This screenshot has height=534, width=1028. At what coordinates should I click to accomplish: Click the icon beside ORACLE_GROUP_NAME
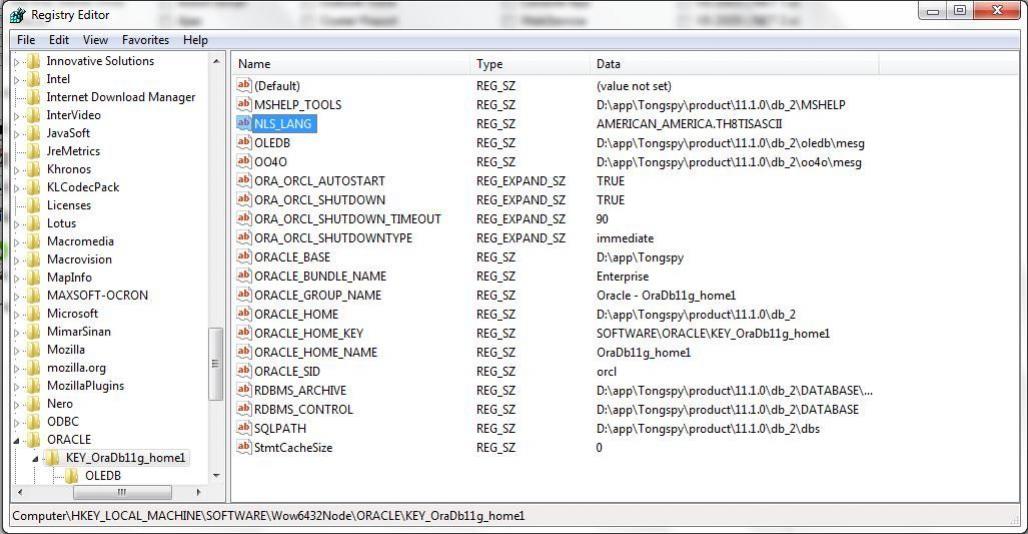tap(244, 294)
